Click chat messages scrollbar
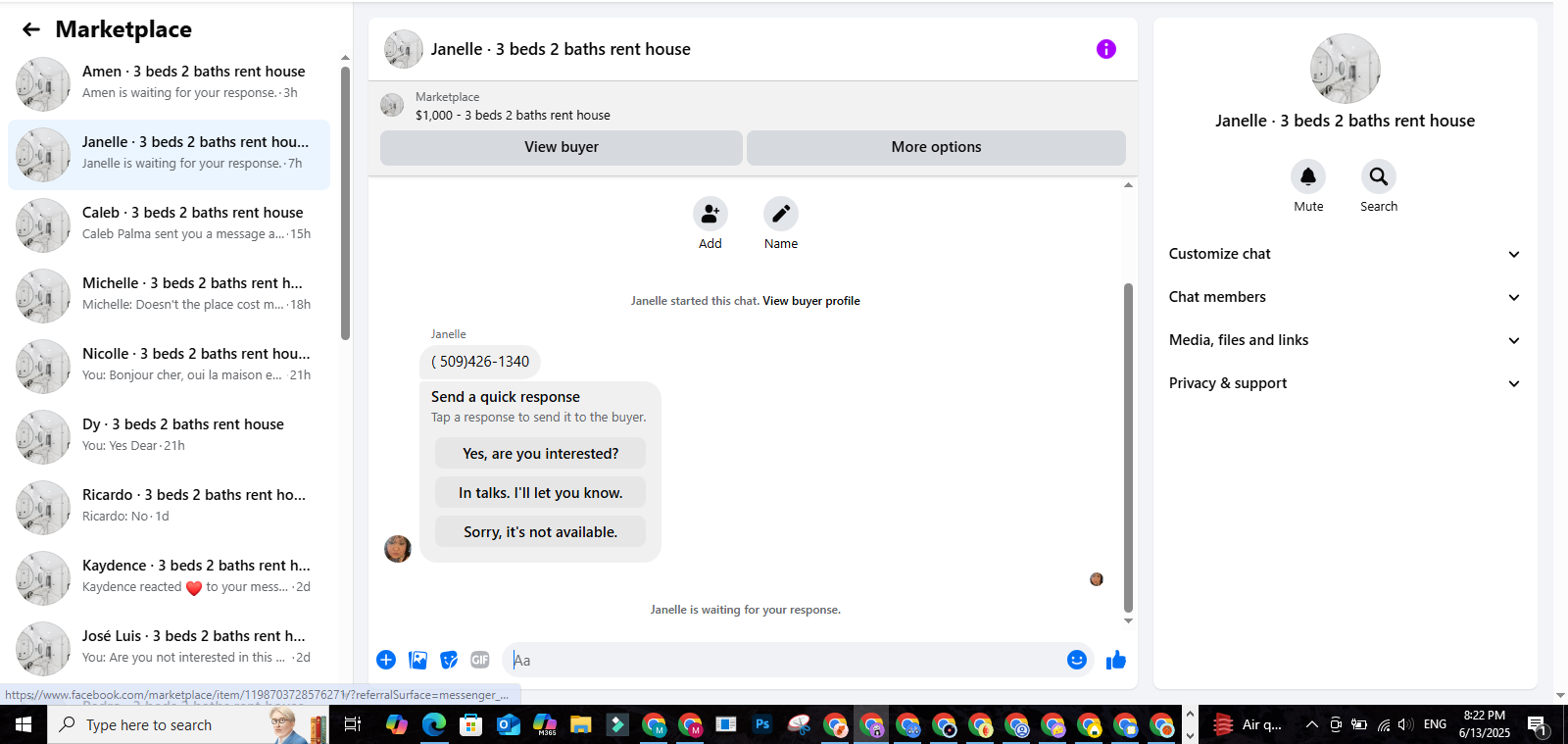The width and height of the screenshot is (1568, 744). click(1128, 448)
